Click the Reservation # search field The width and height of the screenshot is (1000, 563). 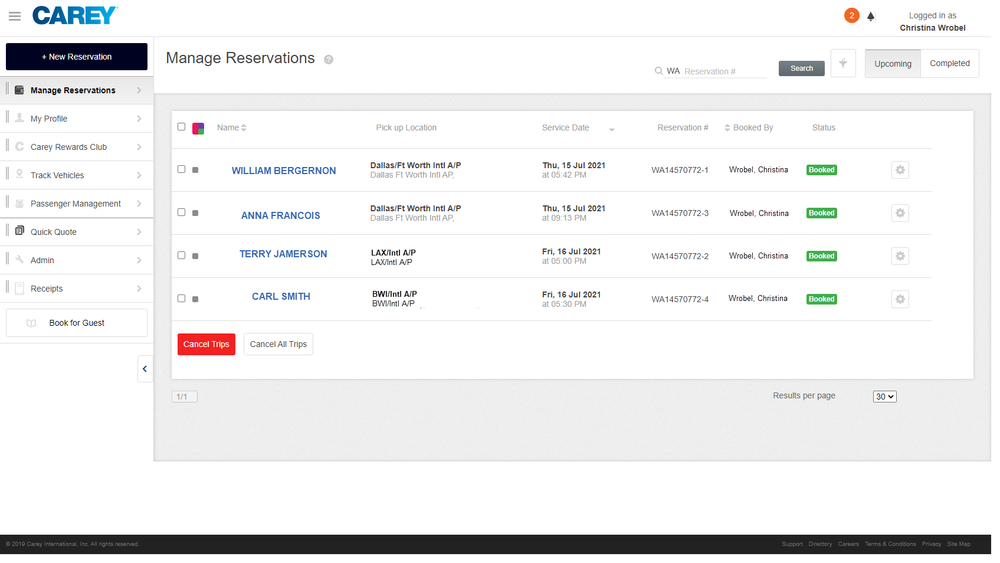click(x=724, y=71)
